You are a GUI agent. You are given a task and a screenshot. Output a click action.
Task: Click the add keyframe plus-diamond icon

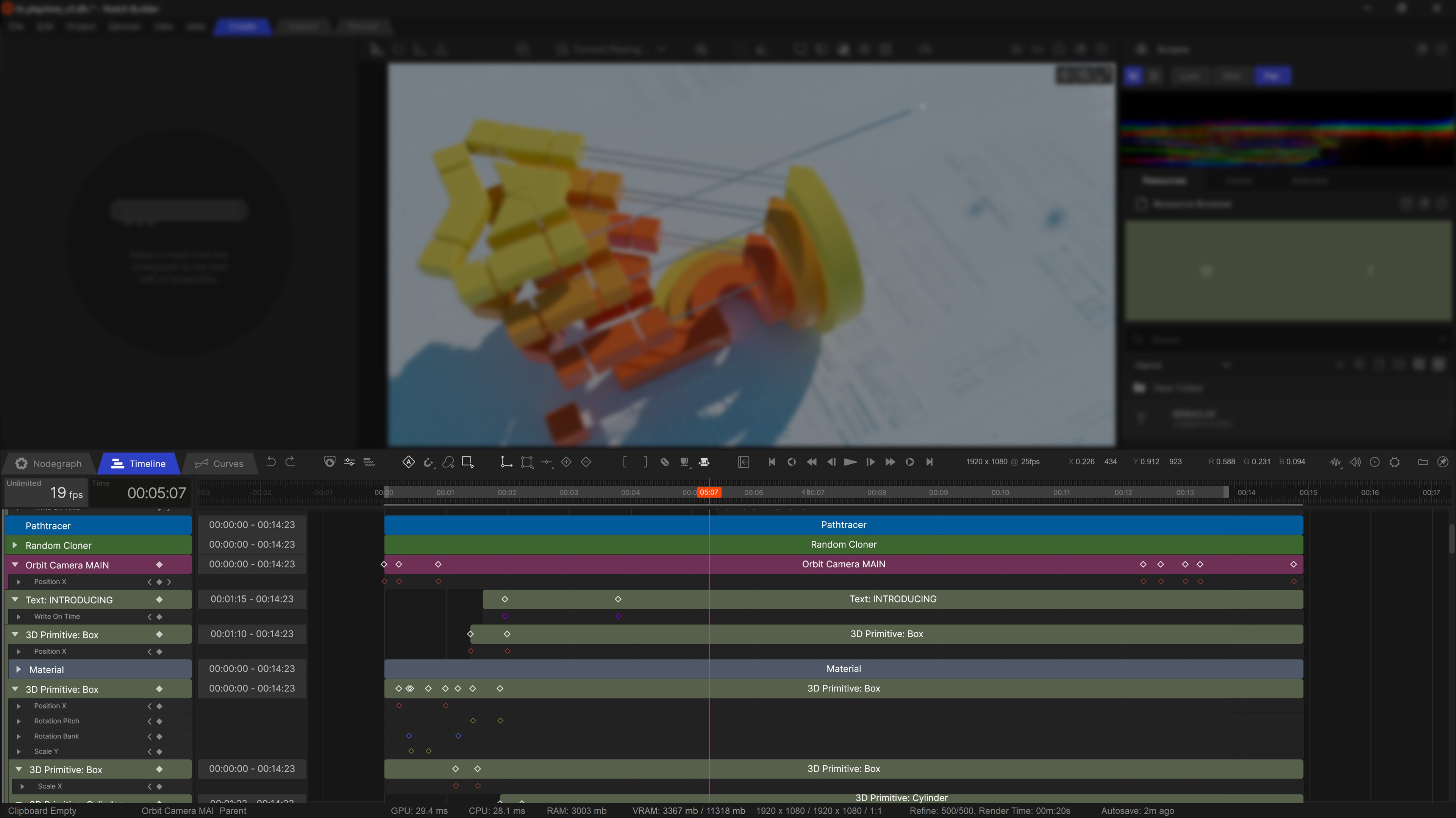point(566,462)
